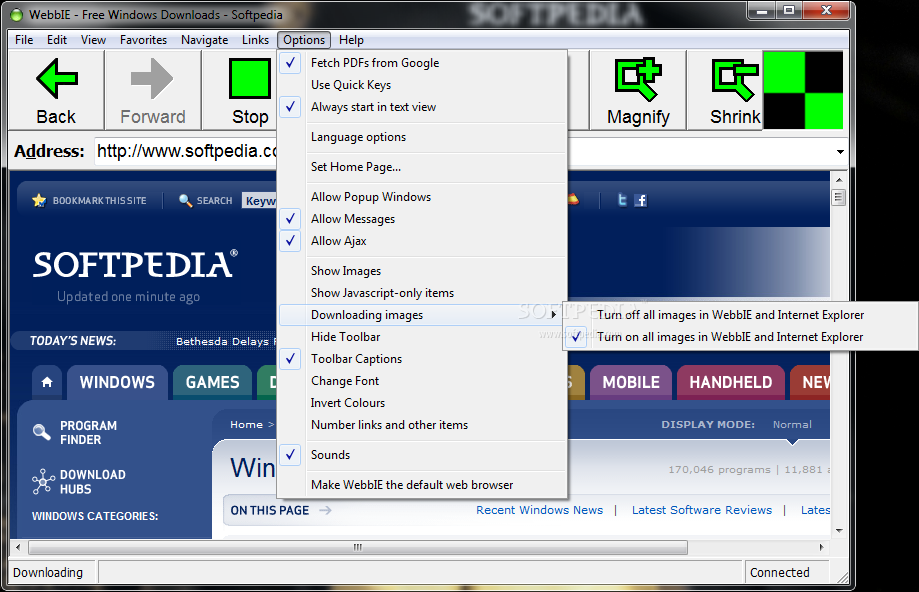Click the Bethesda Delays news headline
The height and width of the screenshot is (592, 919).
tap(225, 341)
